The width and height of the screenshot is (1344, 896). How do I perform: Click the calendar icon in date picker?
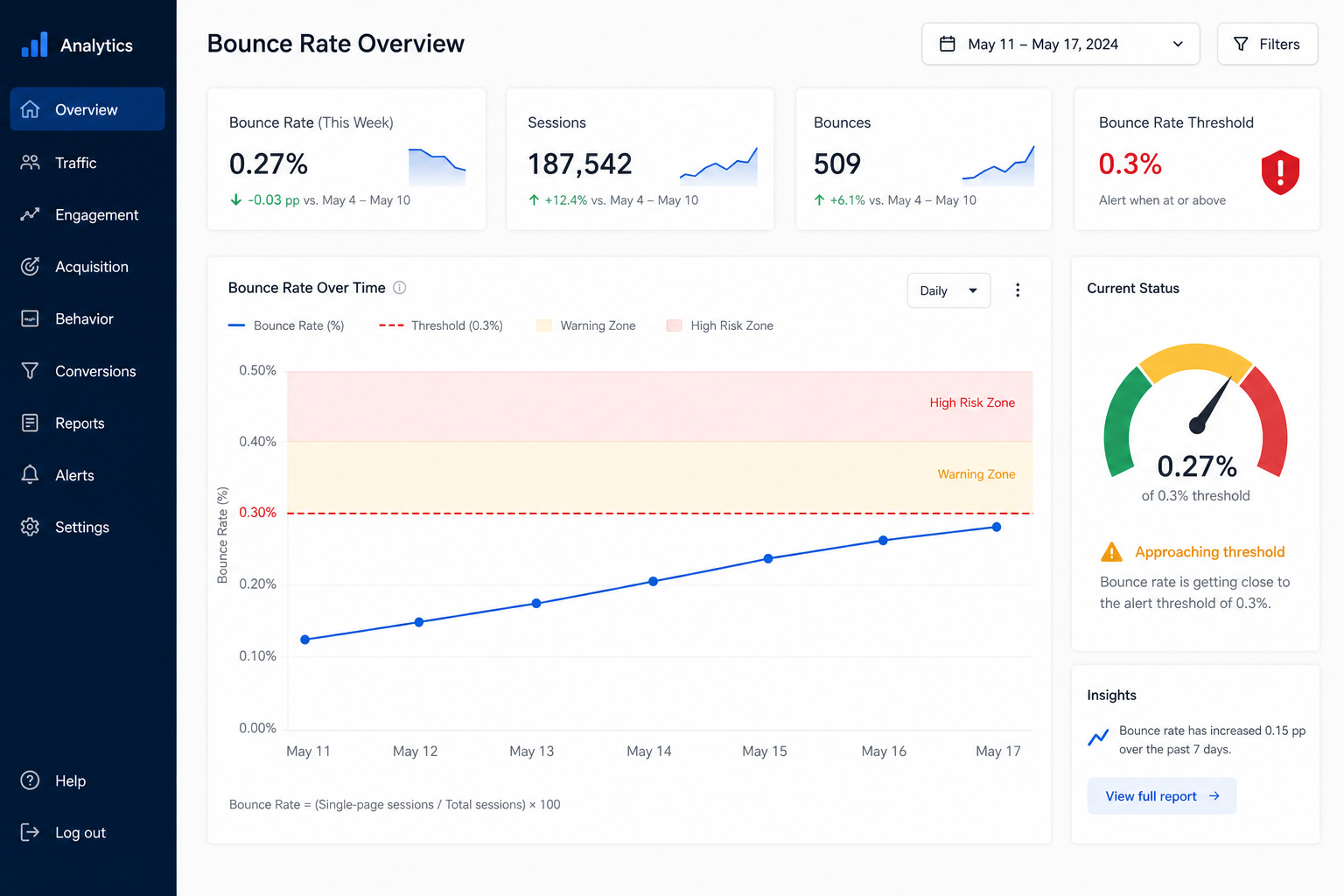pyautogui.click(x=947, y=44)
